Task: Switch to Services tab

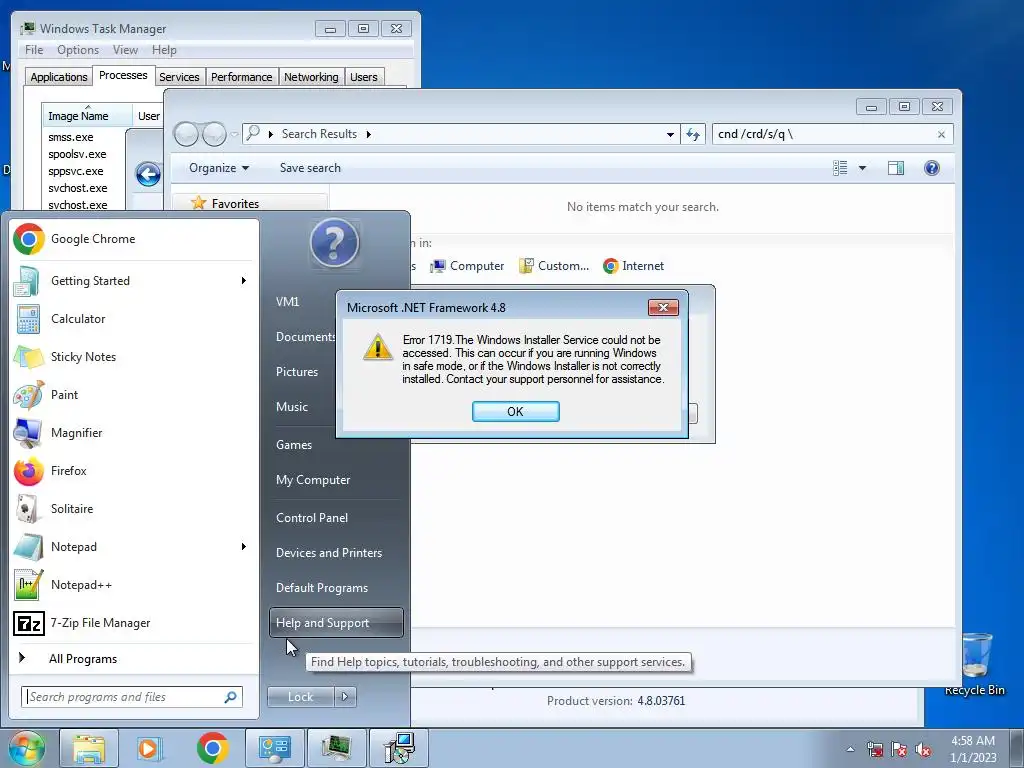Action: click(179, 77)
